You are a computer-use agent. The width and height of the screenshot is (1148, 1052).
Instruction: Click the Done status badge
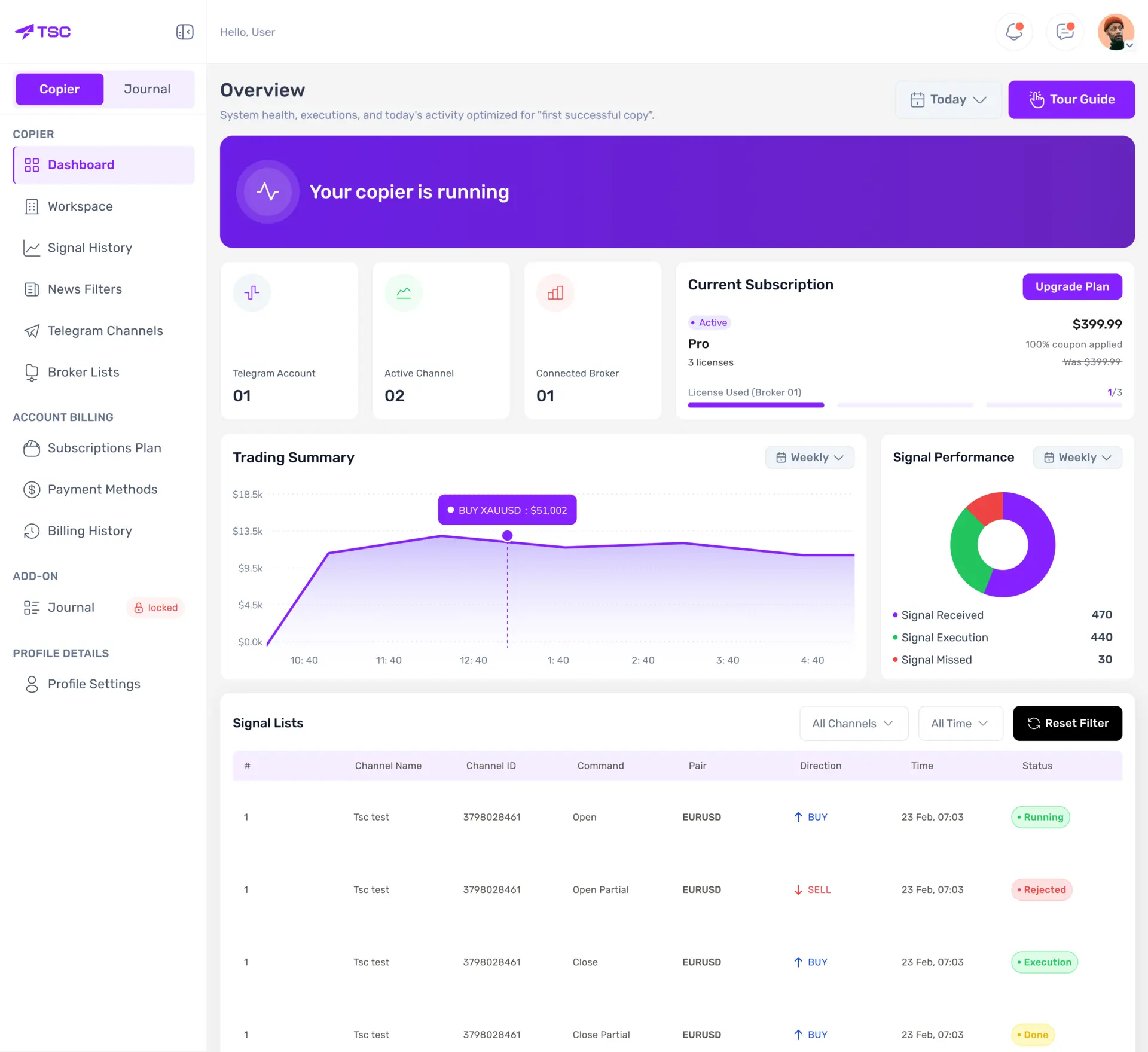(1033, 1035)
